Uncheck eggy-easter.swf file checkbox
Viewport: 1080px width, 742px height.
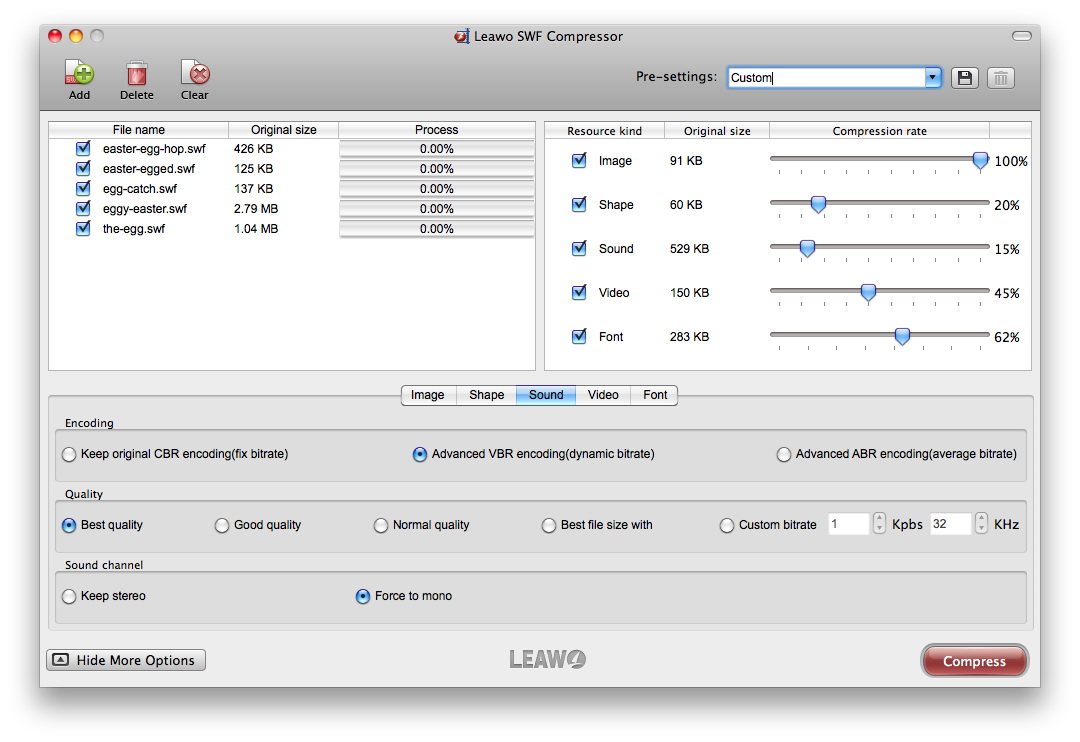(83, 208)
